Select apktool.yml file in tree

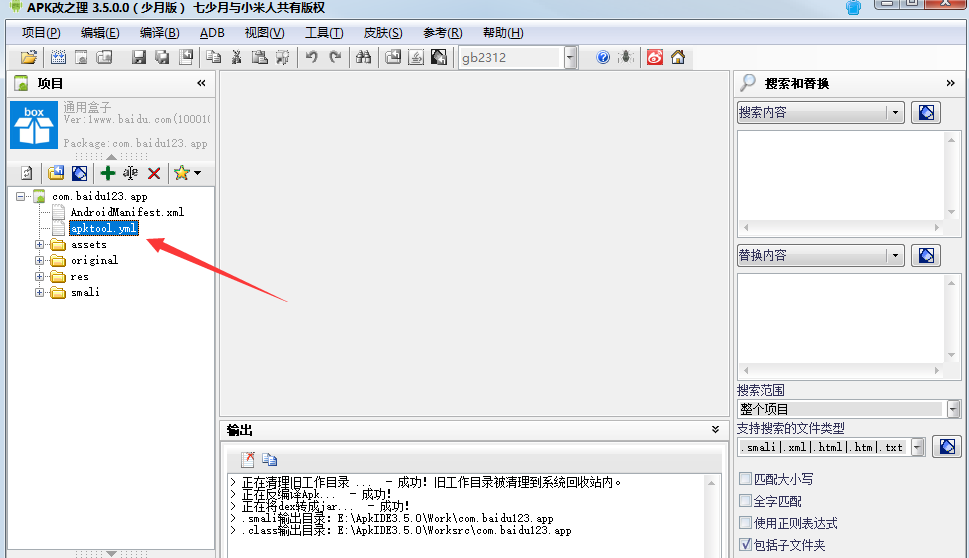click(x=104, y=228)
